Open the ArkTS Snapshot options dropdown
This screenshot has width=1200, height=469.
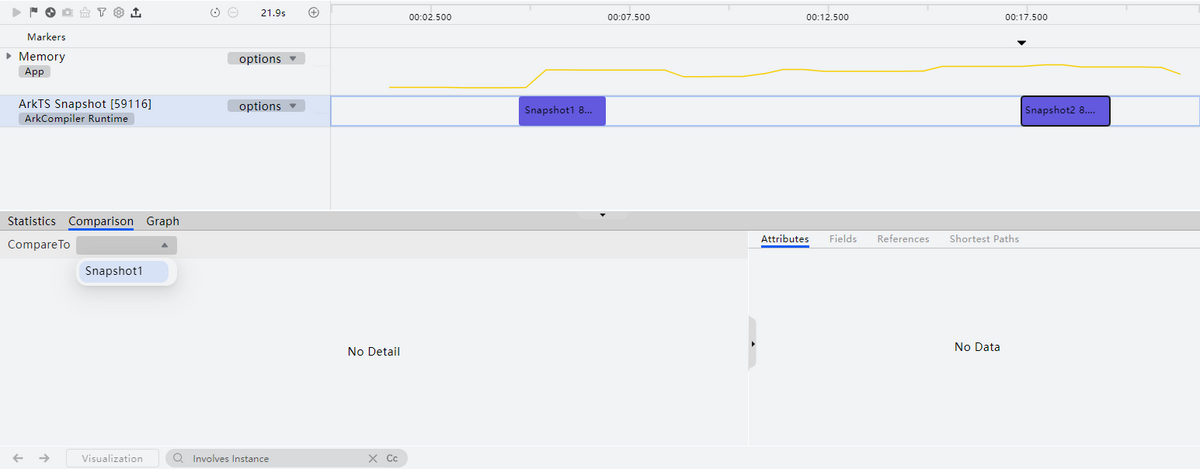coord(266,106)
